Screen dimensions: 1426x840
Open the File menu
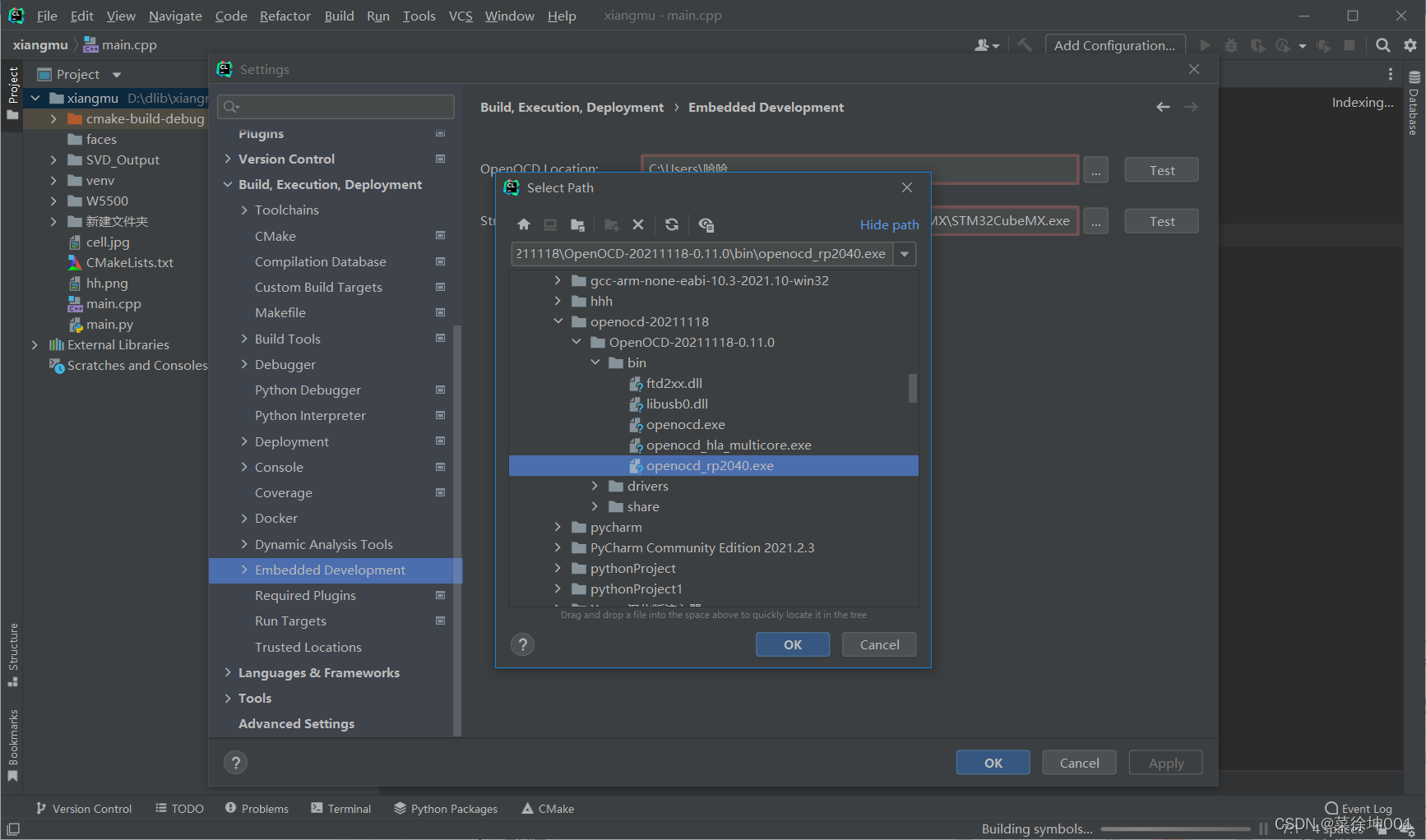tap(47, 16)
